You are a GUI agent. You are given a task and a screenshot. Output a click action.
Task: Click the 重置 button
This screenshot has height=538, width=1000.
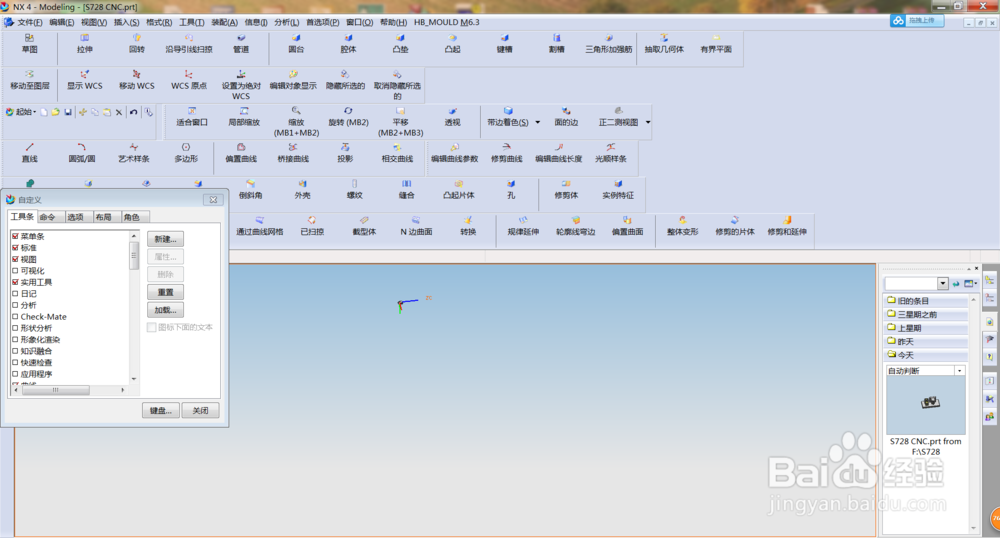click(x=165, y=292)
